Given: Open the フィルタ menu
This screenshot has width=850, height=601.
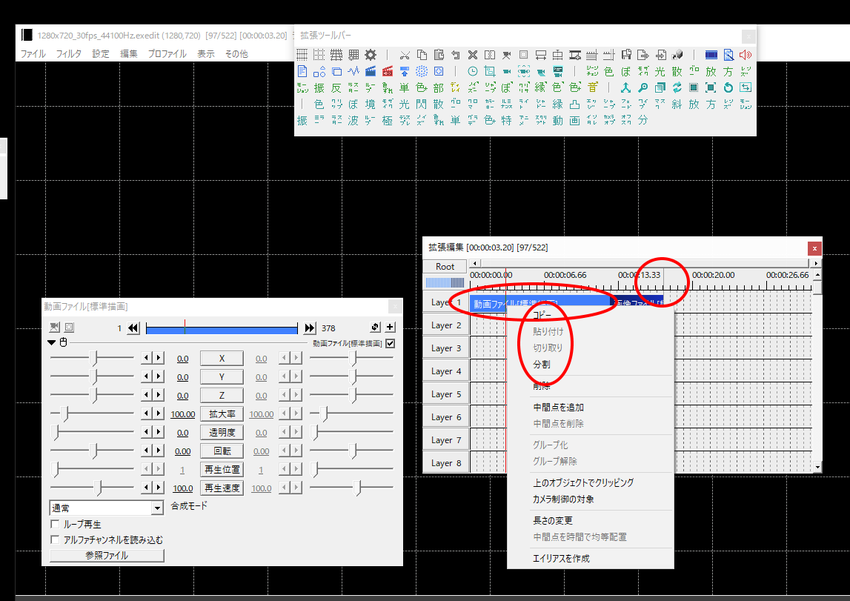Looking at the screenshot, I should coord(69,54).
